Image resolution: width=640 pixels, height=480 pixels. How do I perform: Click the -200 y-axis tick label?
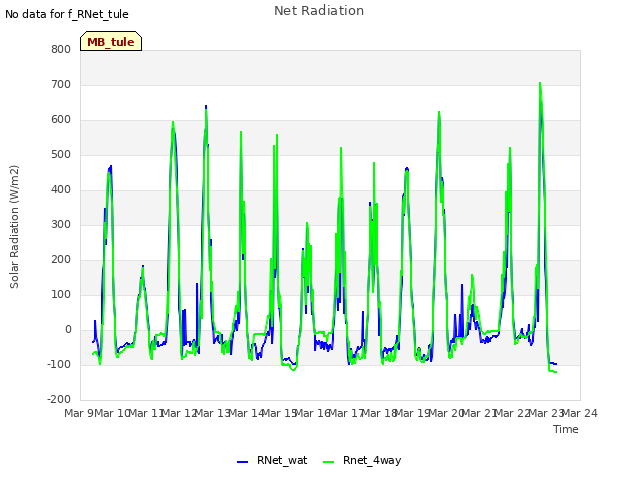tap(59, 400)
